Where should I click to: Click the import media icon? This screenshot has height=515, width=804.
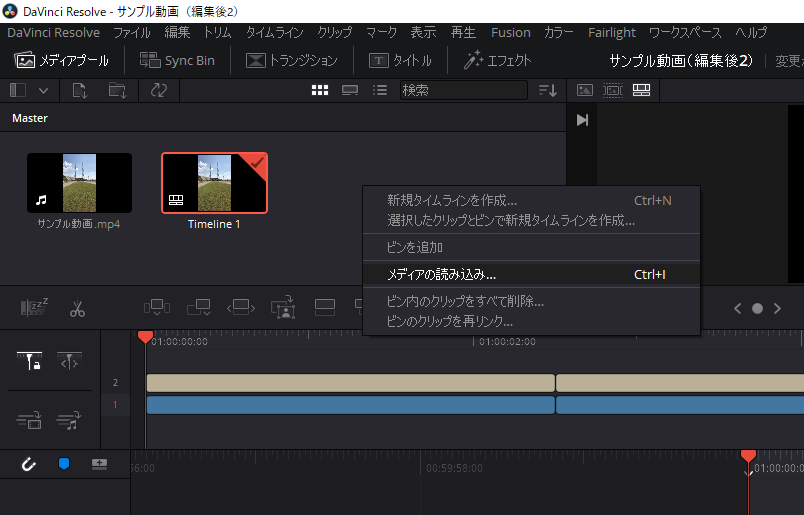(79, 90)
